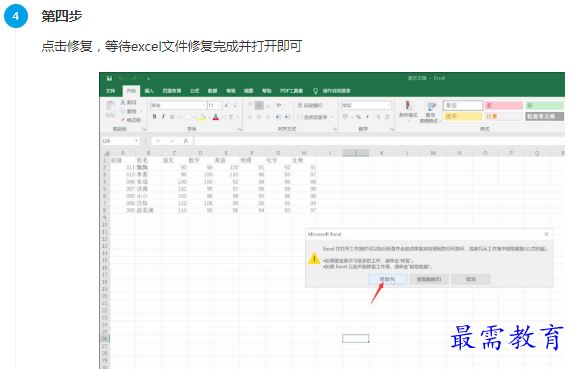
Task: Increase font size with the larger A
Action: coord(227,105)
